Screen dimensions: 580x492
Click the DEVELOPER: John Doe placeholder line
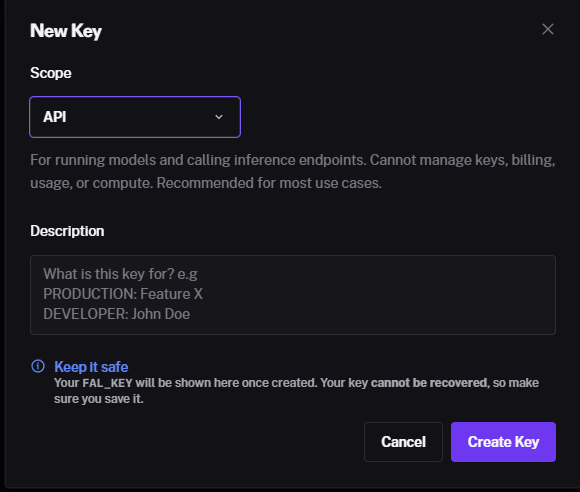coord(117,314)
